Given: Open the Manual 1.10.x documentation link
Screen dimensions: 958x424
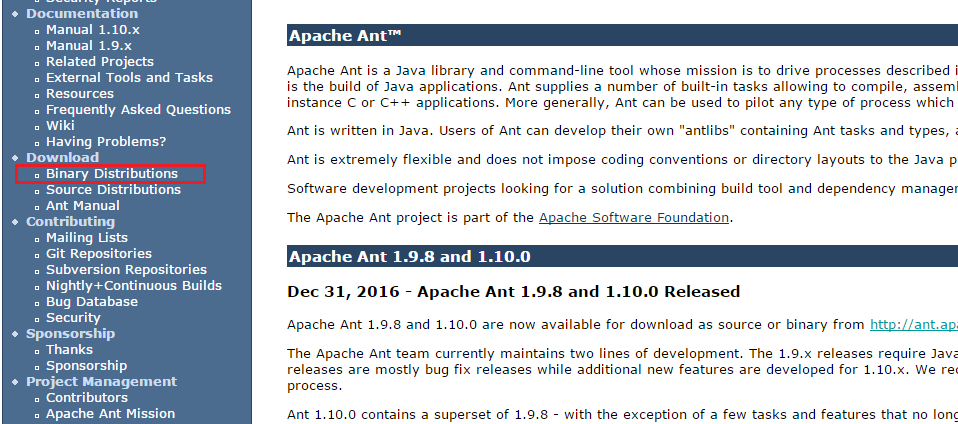Looking at the screenshot, I should 93,30.
